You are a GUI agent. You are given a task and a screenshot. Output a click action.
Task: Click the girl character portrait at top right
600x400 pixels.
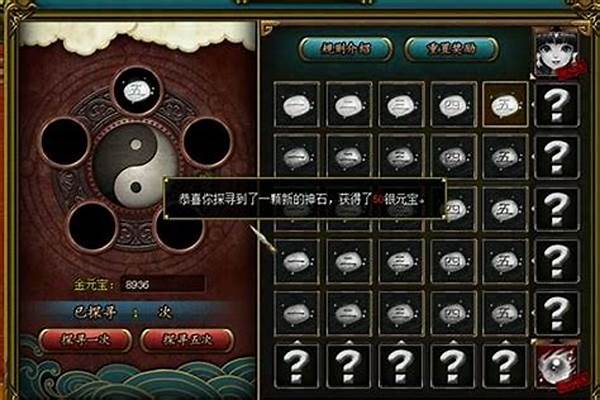pyautogui.click(x=556, y=54)
